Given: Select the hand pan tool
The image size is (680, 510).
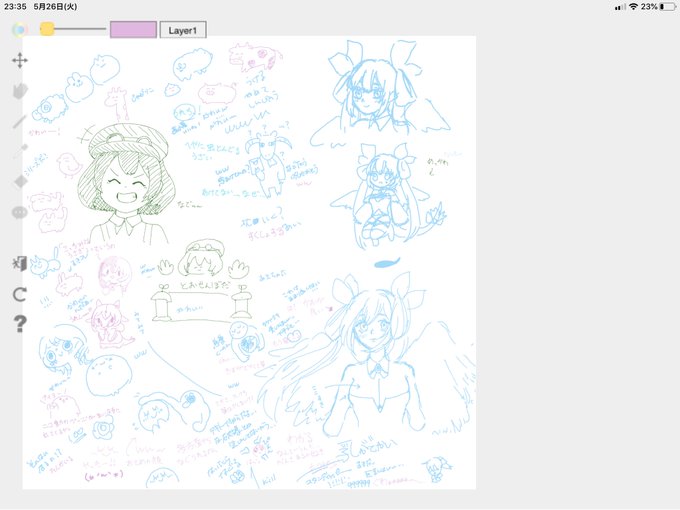Looking at the screenshot, I should point(20,91).
